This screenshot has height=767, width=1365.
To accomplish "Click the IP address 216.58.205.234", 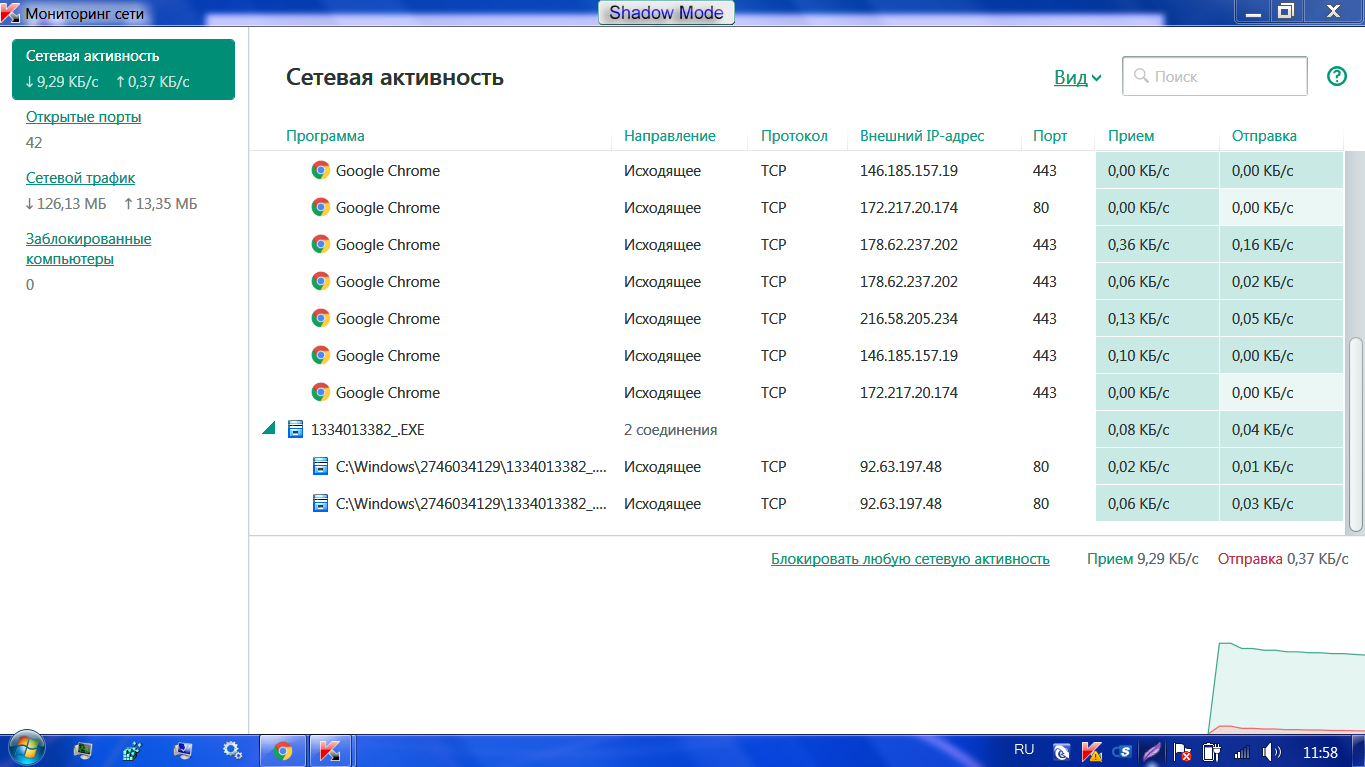I will point(909,319).
